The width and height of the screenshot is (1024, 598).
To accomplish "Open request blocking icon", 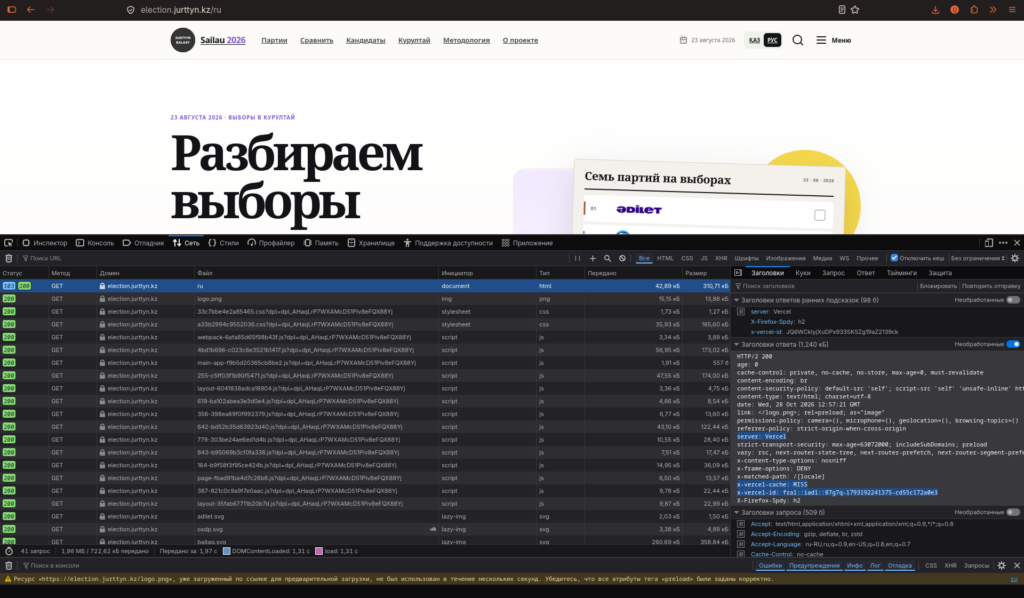I will (x=622, y=258).
